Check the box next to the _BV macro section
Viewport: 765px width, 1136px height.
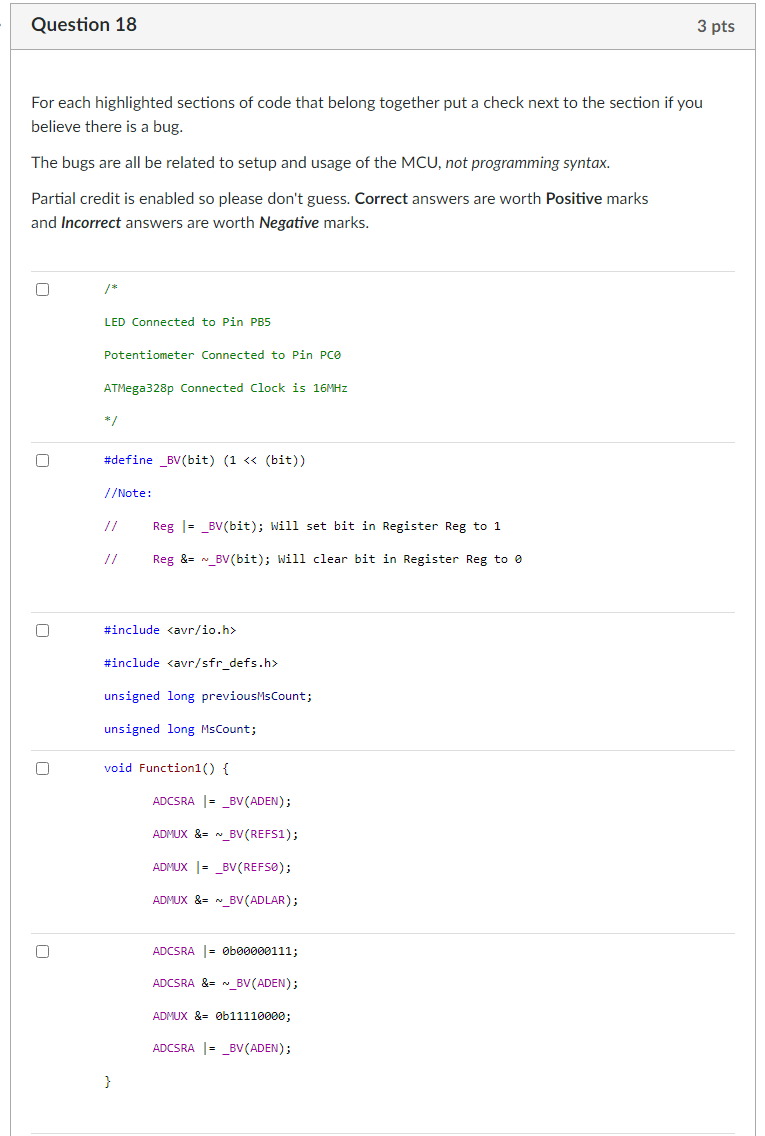tap(41, 459)
